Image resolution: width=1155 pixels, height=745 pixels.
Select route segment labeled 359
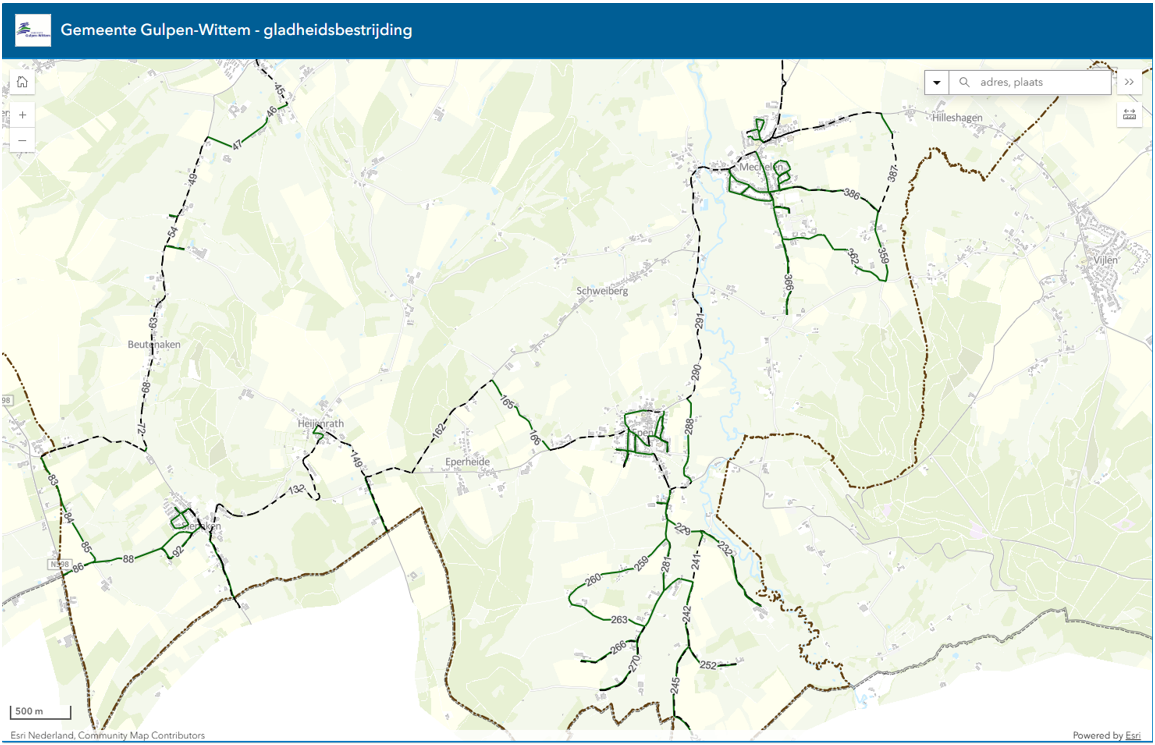[883, 256]
